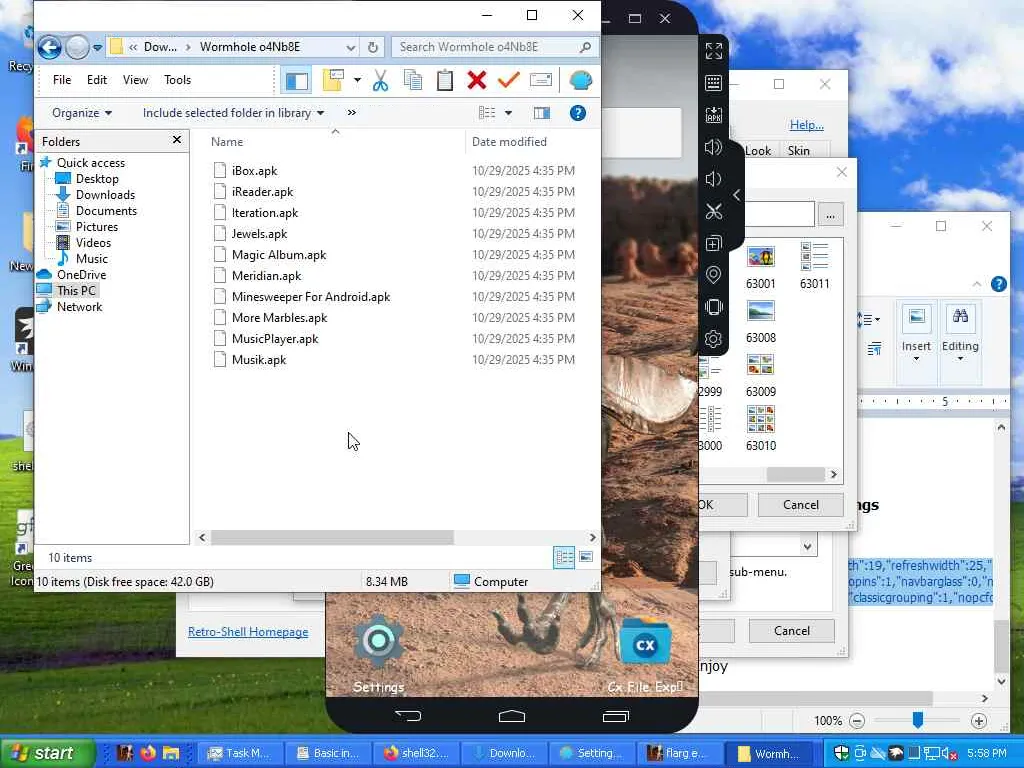Image resolution: width=1024 pixels, height=768 pixels.
Task: Click the emulator shake device icon
Action: (714, 307)
